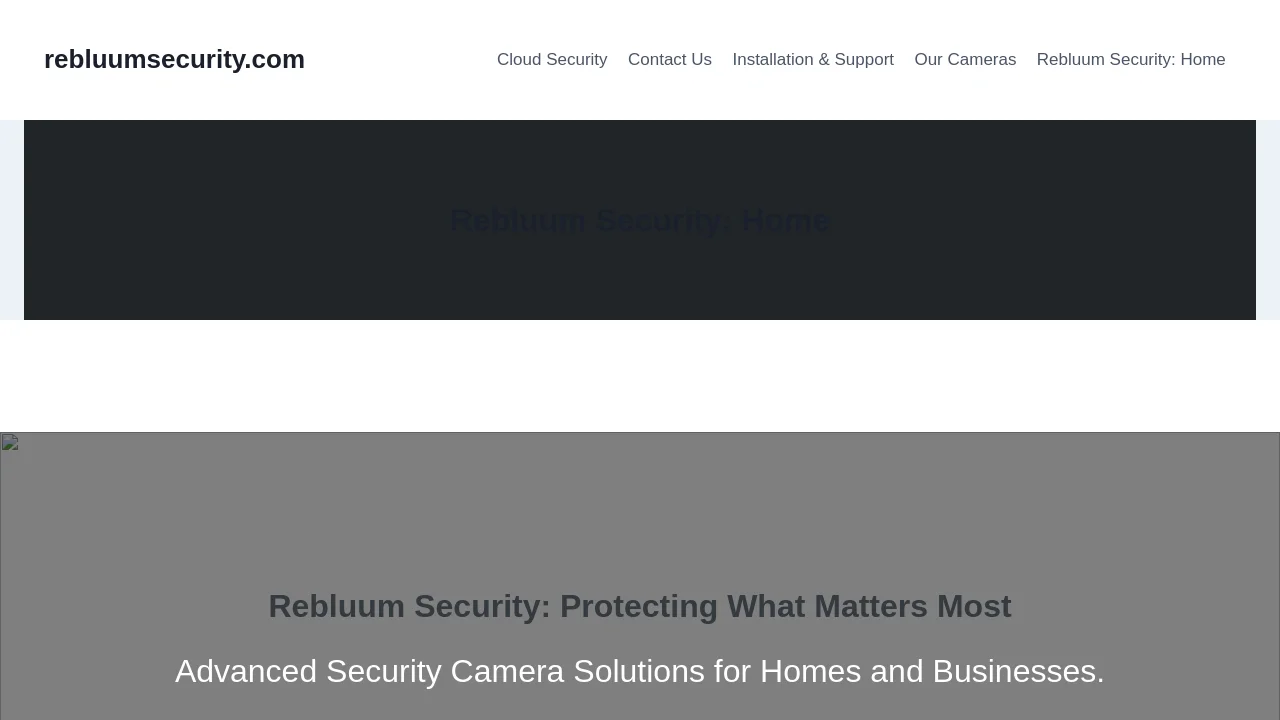1280x720 pixels.
Task: Open the Our Cameras nav link
Action: pyautogui.click(x=965, y=60)
